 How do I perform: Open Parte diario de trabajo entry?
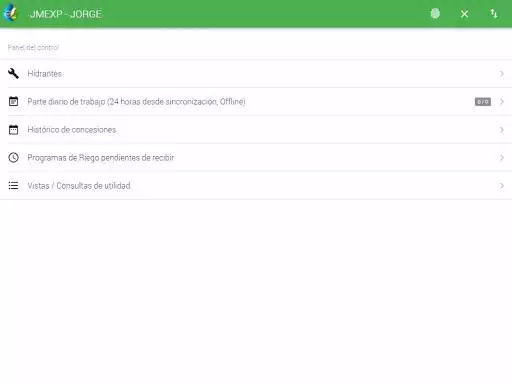click(256, 102)
